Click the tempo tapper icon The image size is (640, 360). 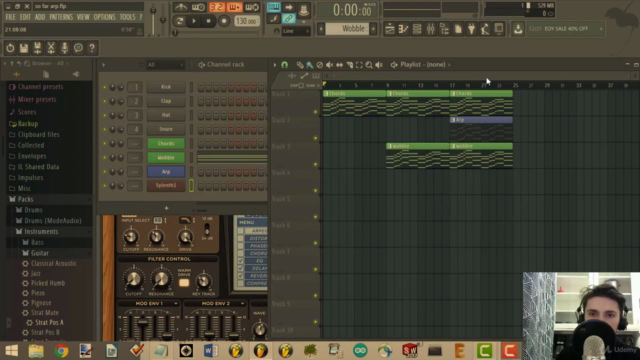pyautogui.click(x=485, y=29)
